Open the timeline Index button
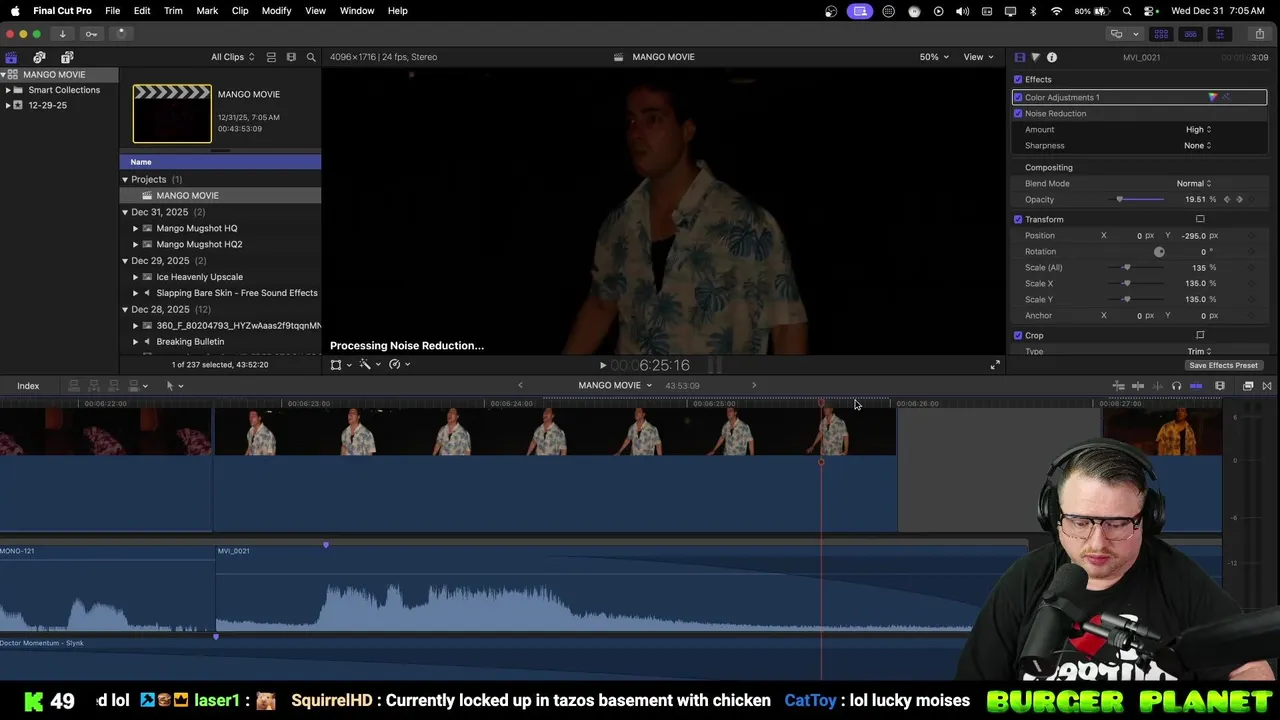Screen dimensions: 1280x720 pos(28,386)
